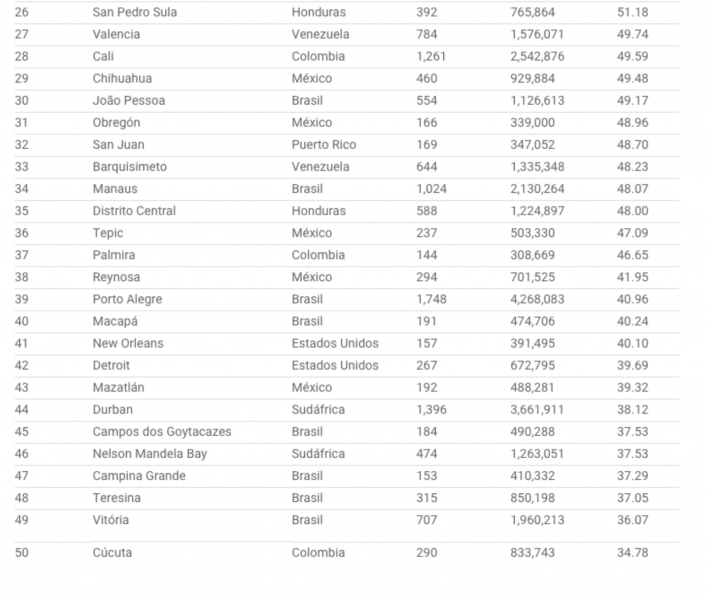The height and width of the screenshot is (601, 708).
Task: Select the Detroit city cell
Action: pyautogui.click(x=112, y=365)
